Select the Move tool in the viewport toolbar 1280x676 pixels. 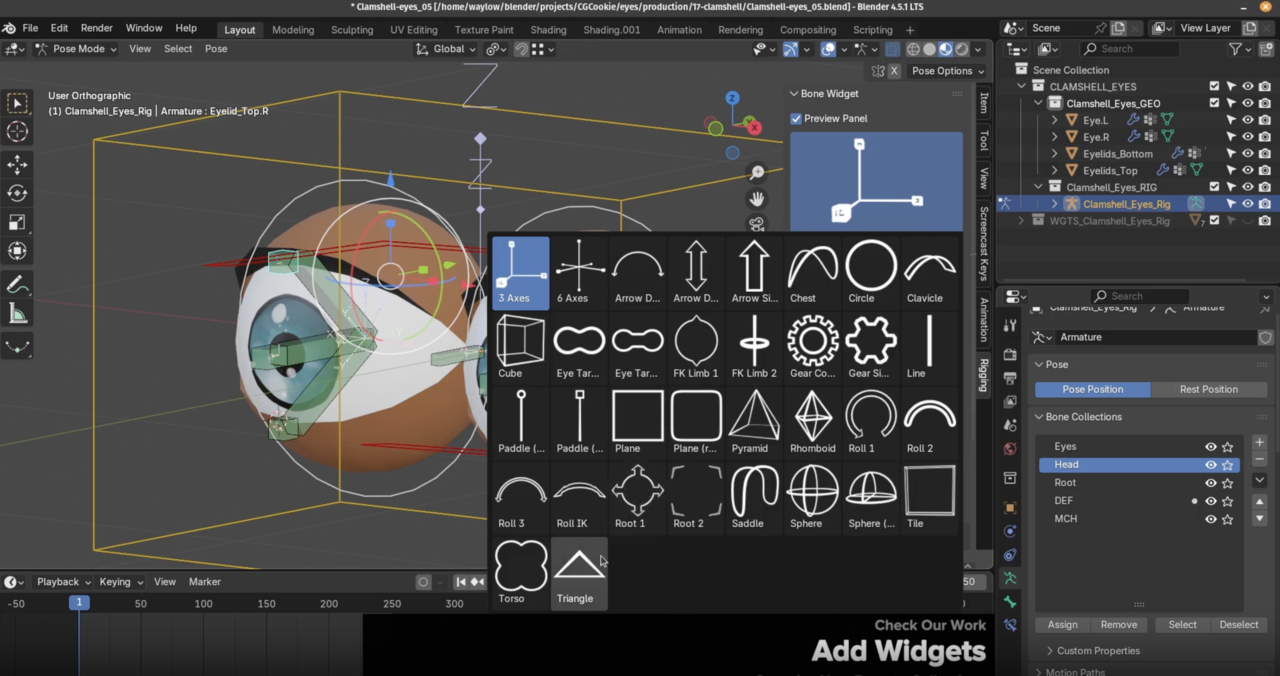pos(17,164)
